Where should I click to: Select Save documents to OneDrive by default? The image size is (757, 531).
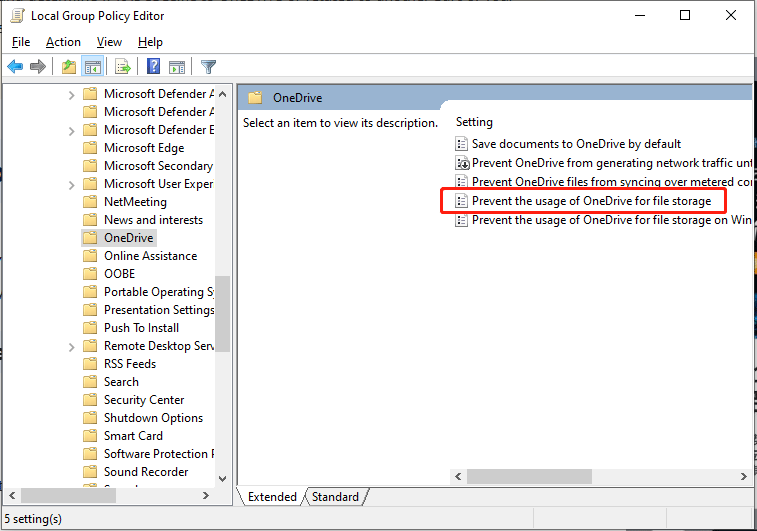coord(576,144)
